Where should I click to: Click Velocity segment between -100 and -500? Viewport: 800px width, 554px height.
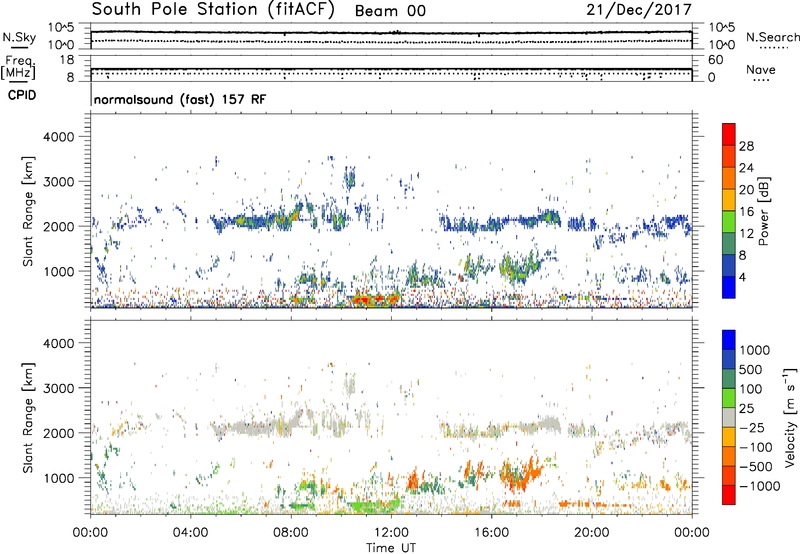tap(729, 456)
